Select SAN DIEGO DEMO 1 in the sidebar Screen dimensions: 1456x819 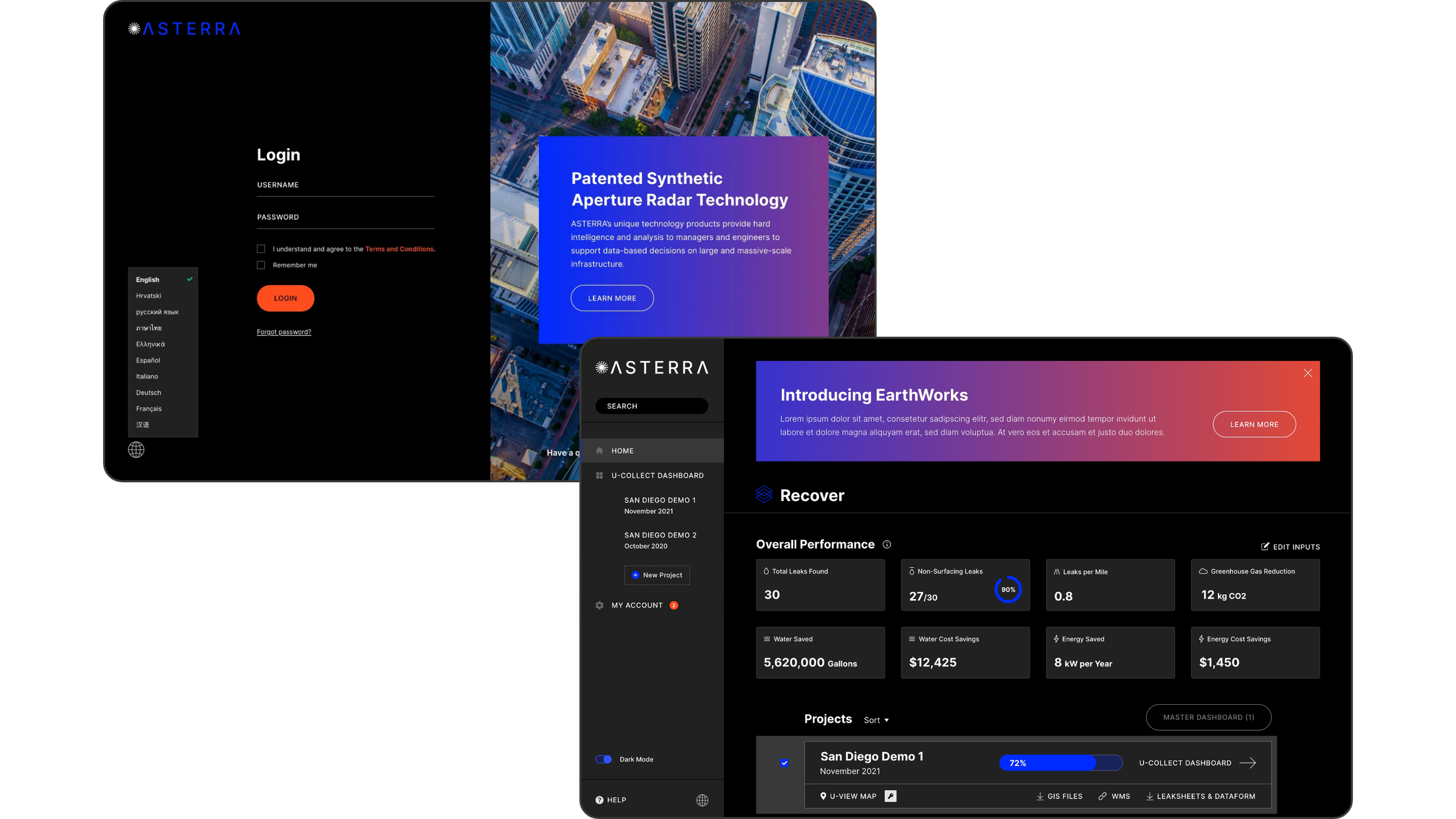tap(659, 500)
